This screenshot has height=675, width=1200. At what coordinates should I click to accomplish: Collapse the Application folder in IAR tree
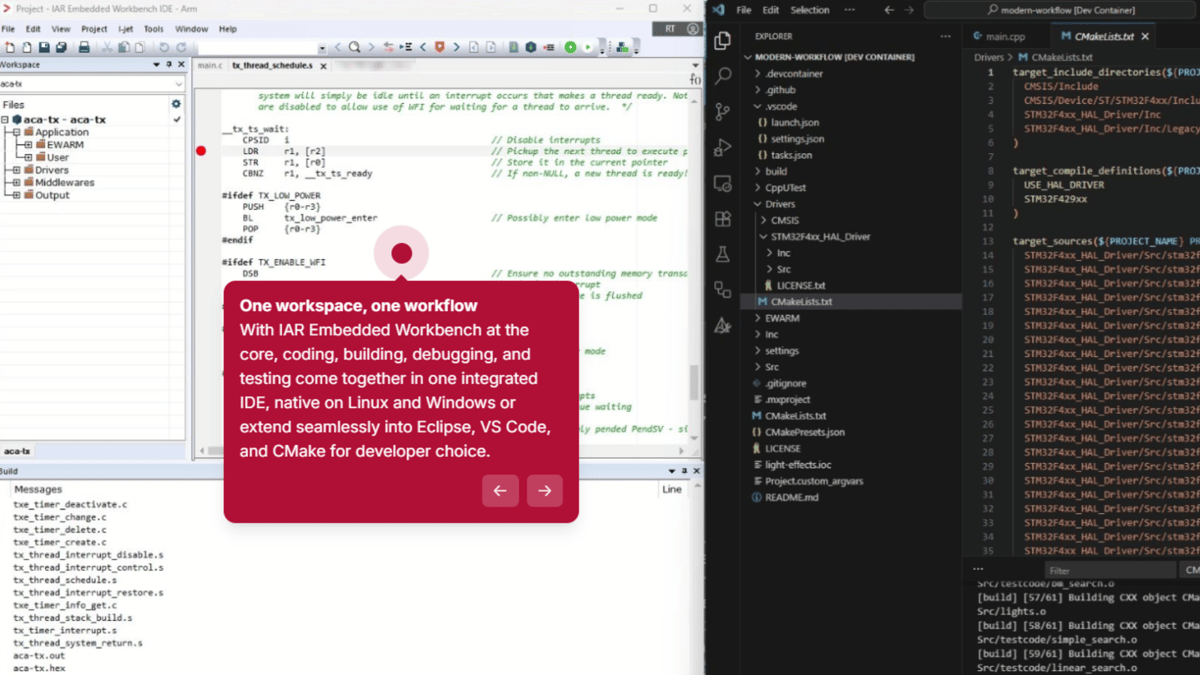tap(16, 132)
